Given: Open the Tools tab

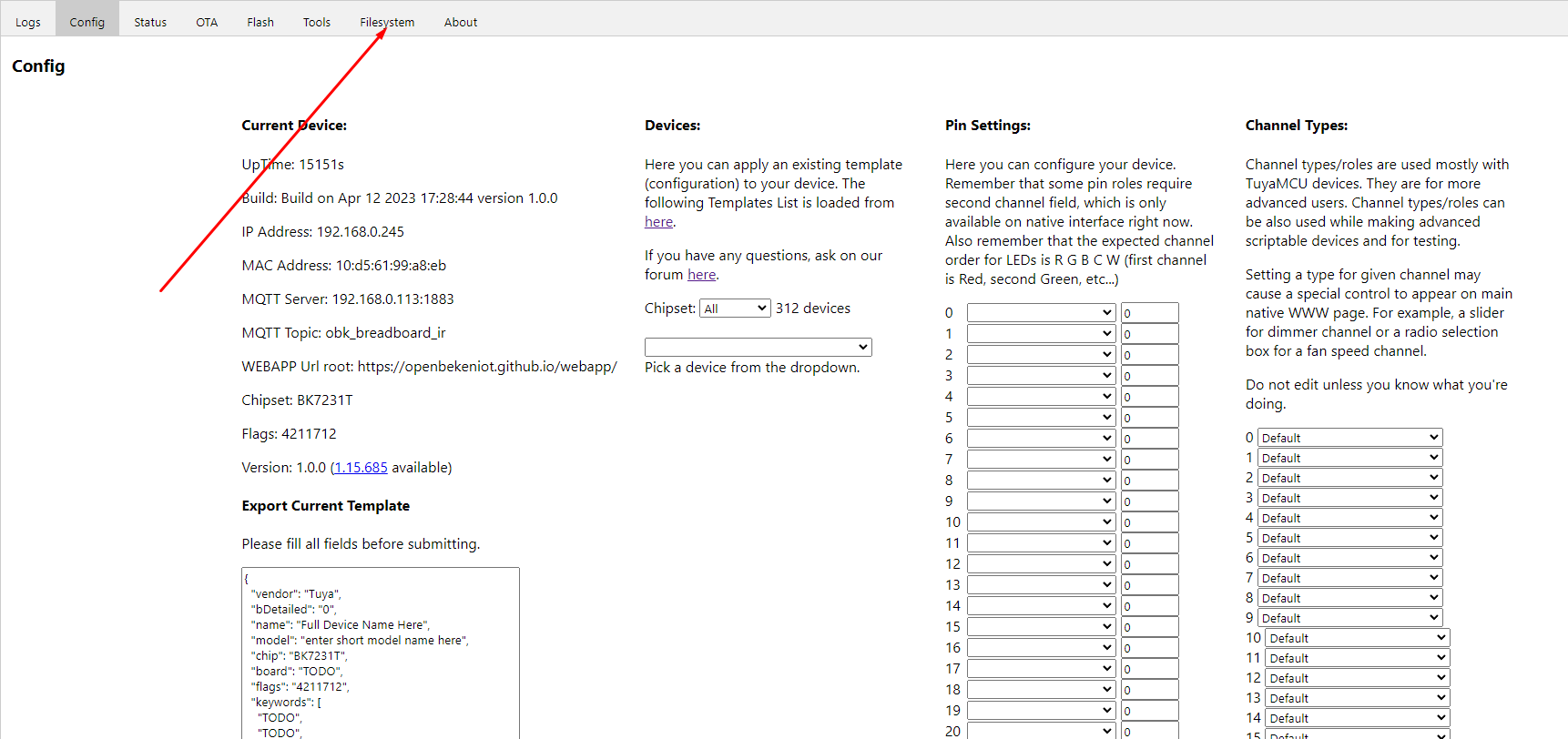Looking at the screenshot, I should point(317,22).
